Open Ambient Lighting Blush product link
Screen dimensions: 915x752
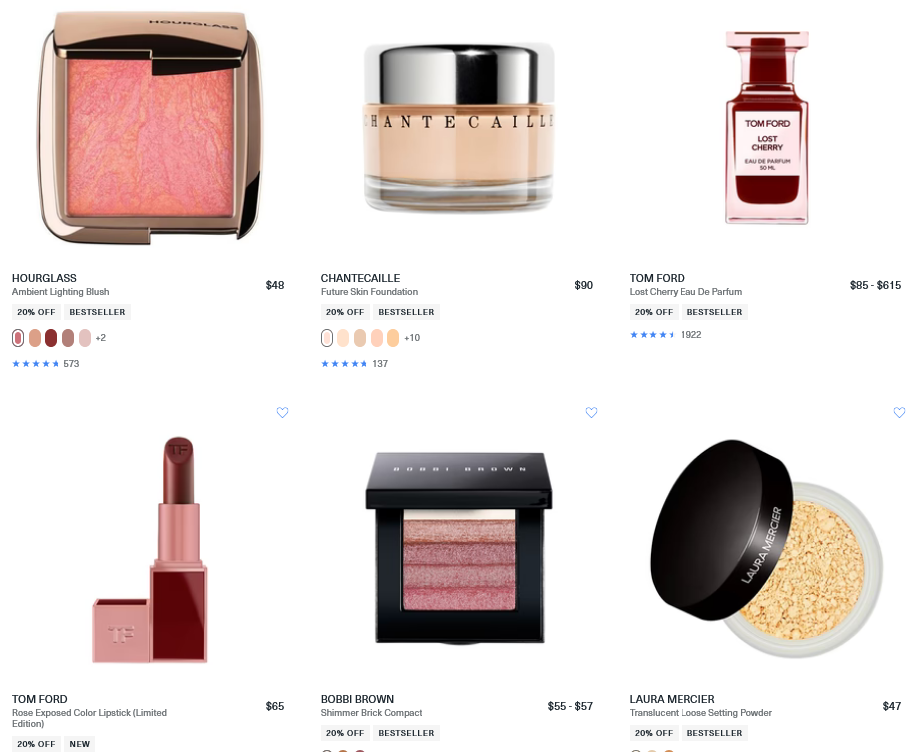tap(61, 292)
